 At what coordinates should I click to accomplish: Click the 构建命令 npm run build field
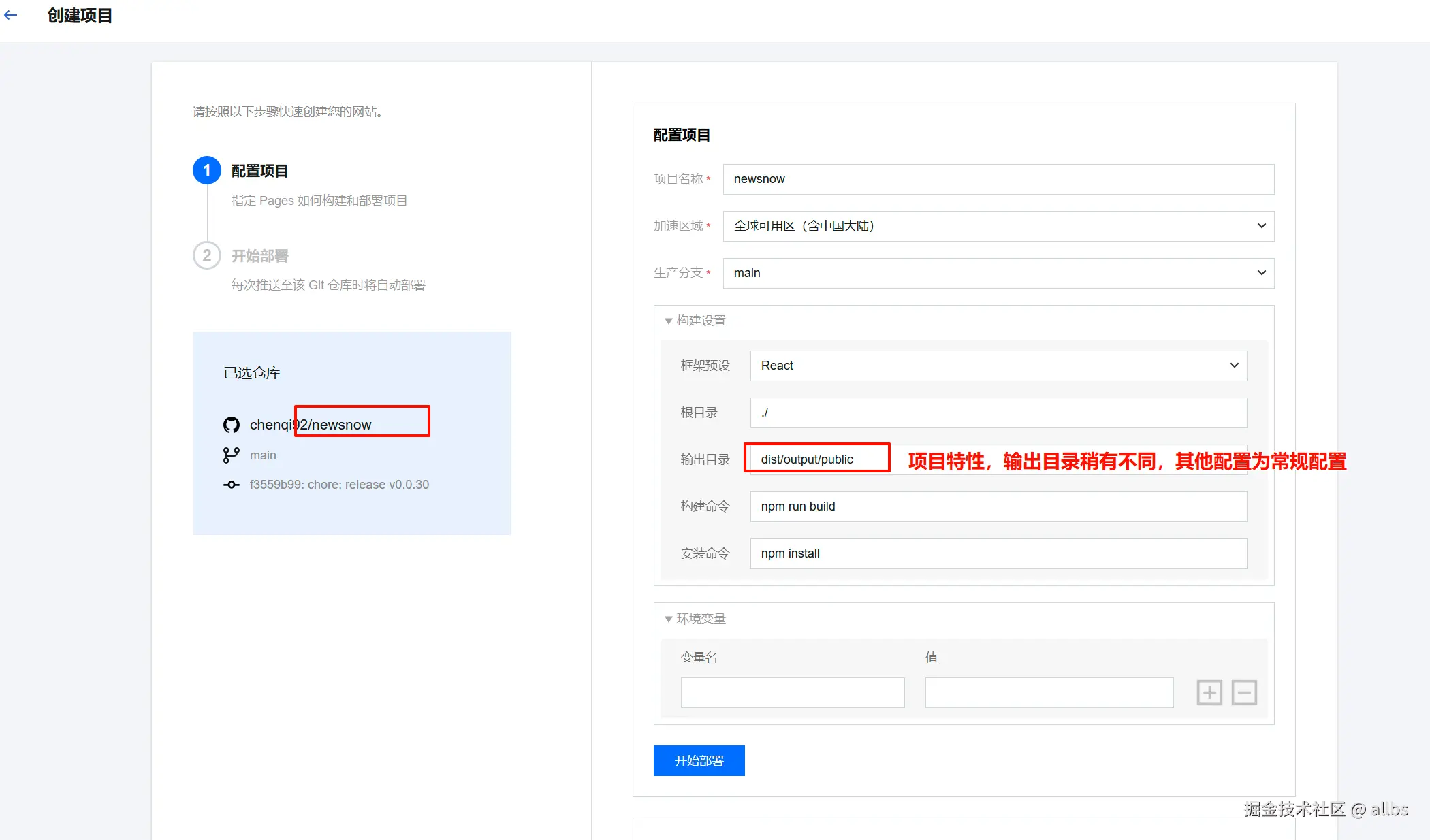998,506
